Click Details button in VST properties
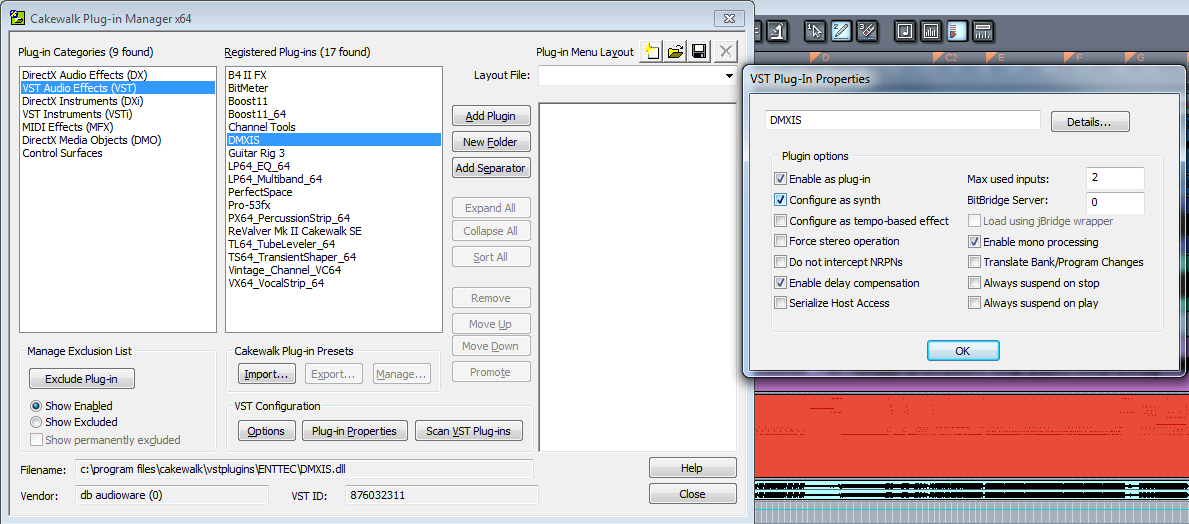 1090,121
